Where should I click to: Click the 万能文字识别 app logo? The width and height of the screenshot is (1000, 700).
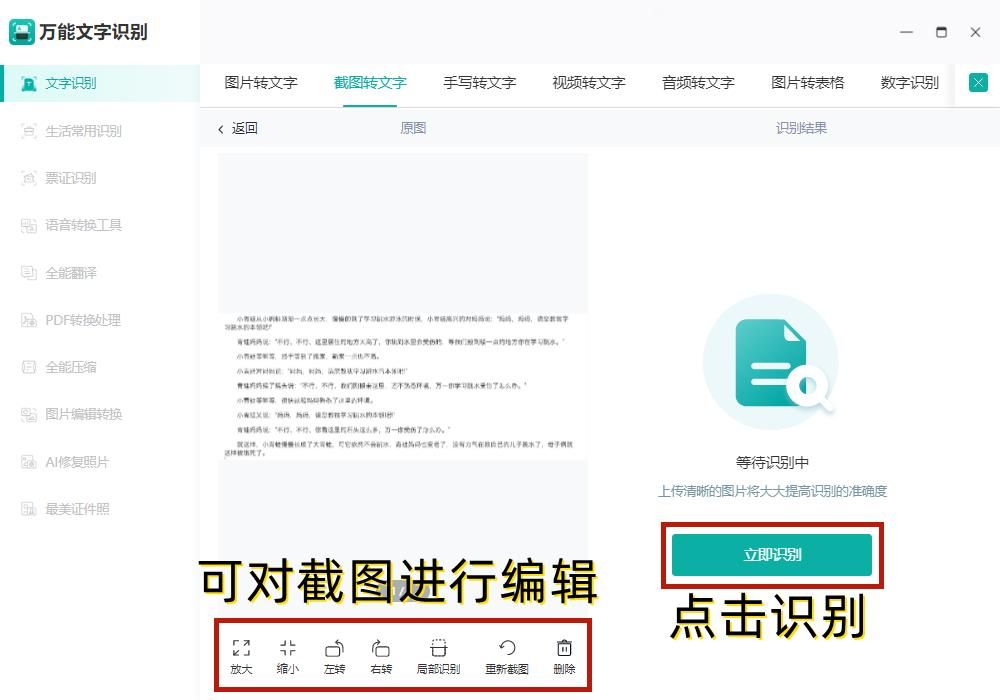(22, 32)
